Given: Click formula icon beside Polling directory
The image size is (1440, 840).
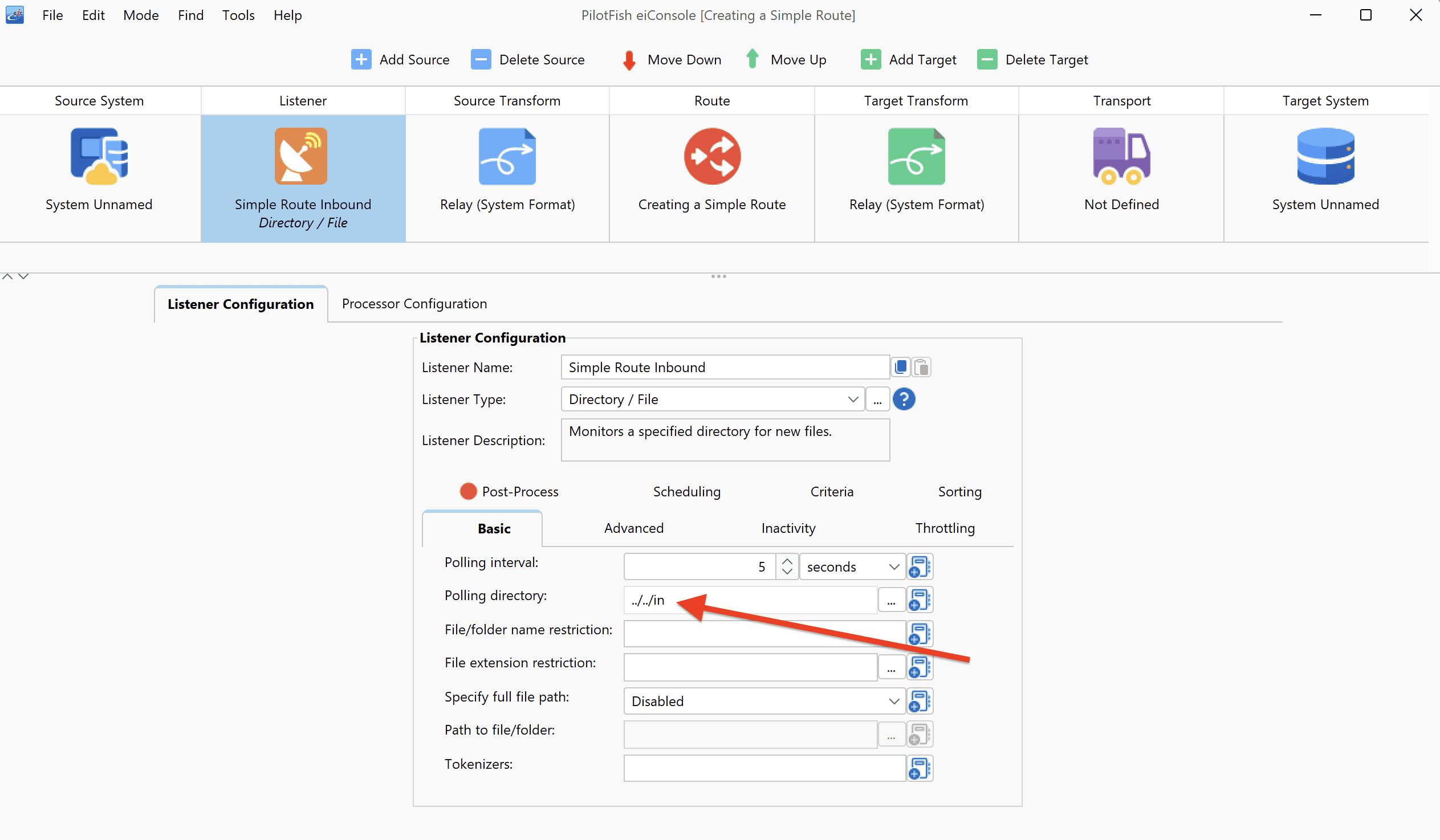Looking at the screenshot, I should [x=920, y=600].
